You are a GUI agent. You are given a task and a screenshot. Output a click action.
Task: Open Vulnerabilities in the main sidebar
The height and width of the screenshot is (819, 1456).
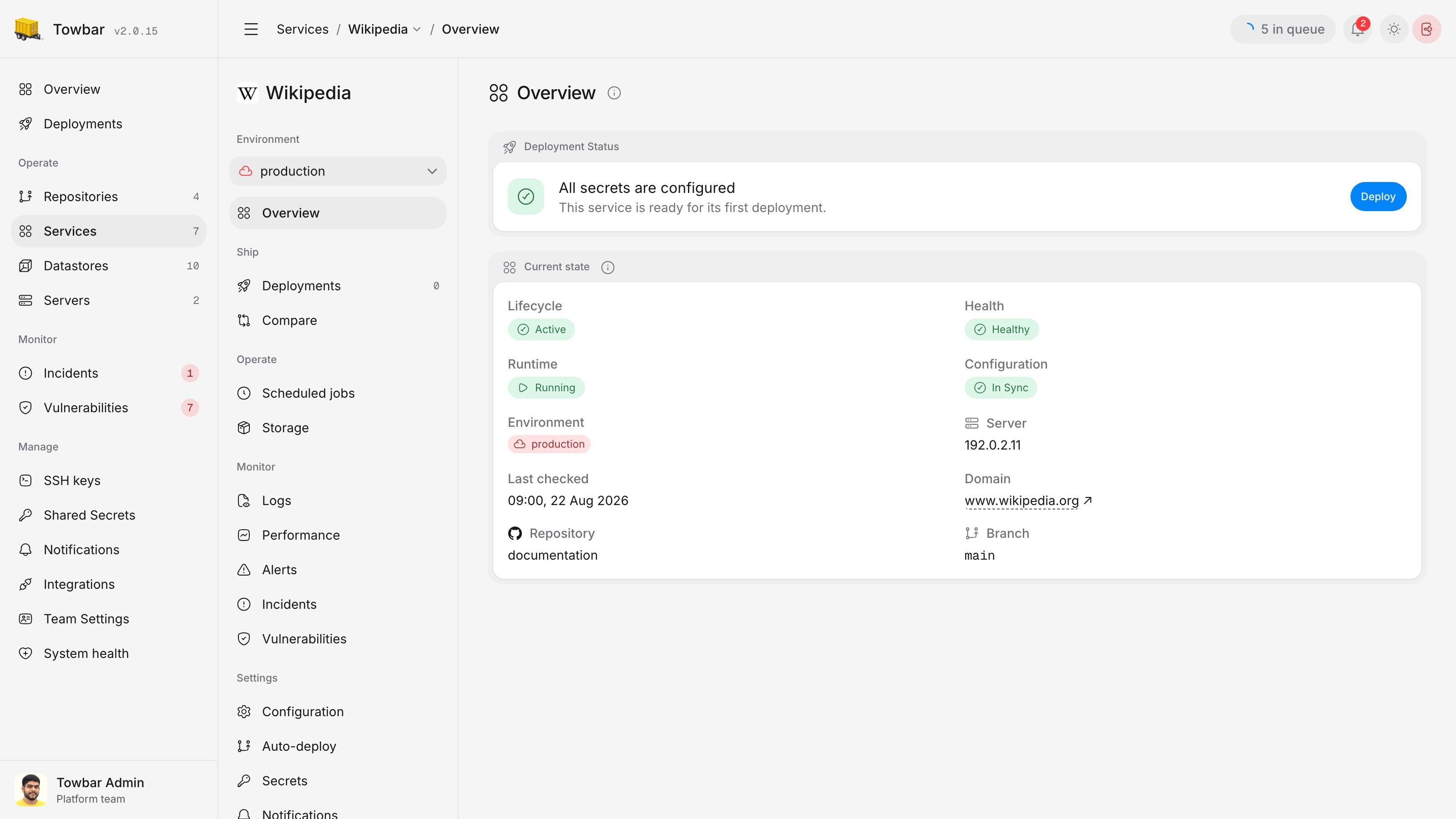coord(109,408)
